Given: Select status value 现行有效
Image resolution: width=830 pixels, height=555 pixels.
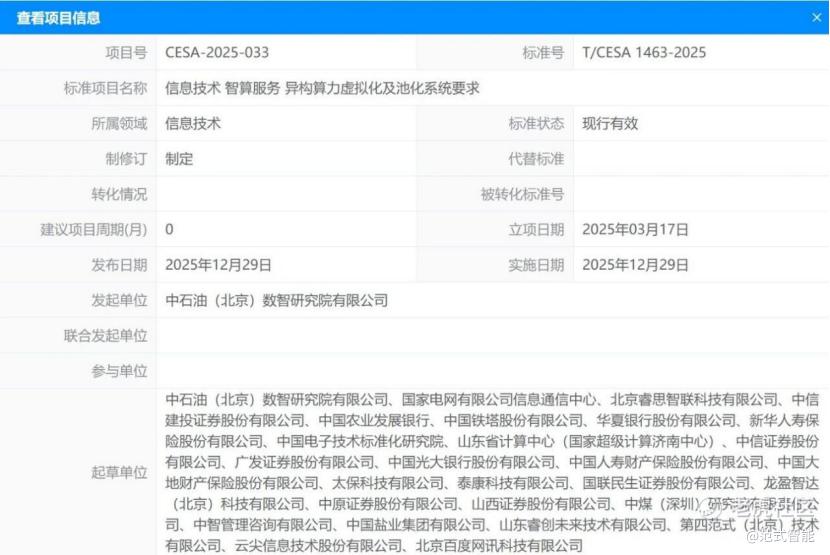Looking at the screenshot, I should click(x=610, y=123).
